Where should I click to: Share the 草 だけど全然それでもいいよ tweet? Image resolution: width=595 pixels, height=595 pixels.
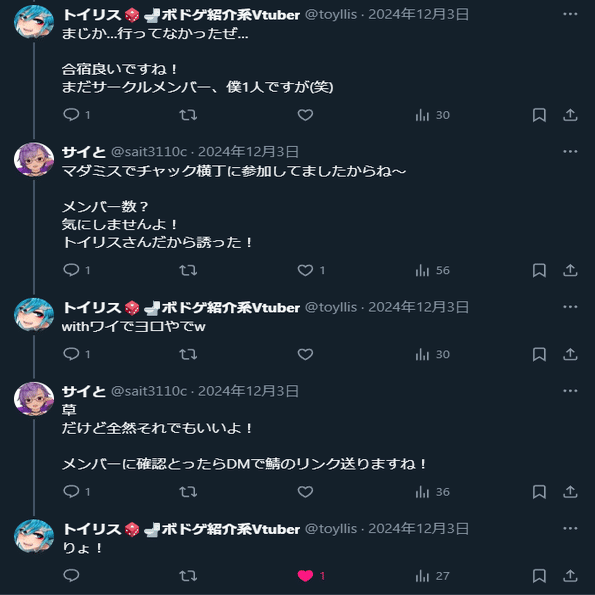click(x=570, y=492)
